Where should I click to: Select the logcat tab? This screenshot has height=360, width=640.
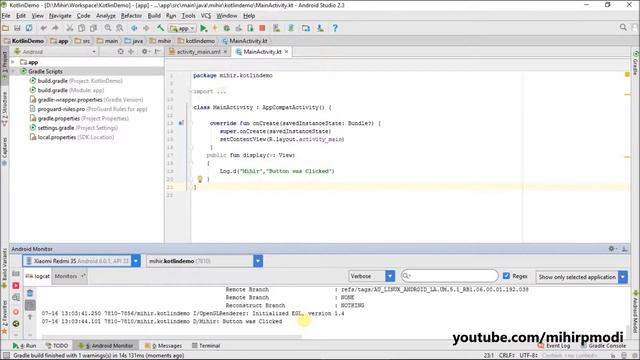point(37,276)
